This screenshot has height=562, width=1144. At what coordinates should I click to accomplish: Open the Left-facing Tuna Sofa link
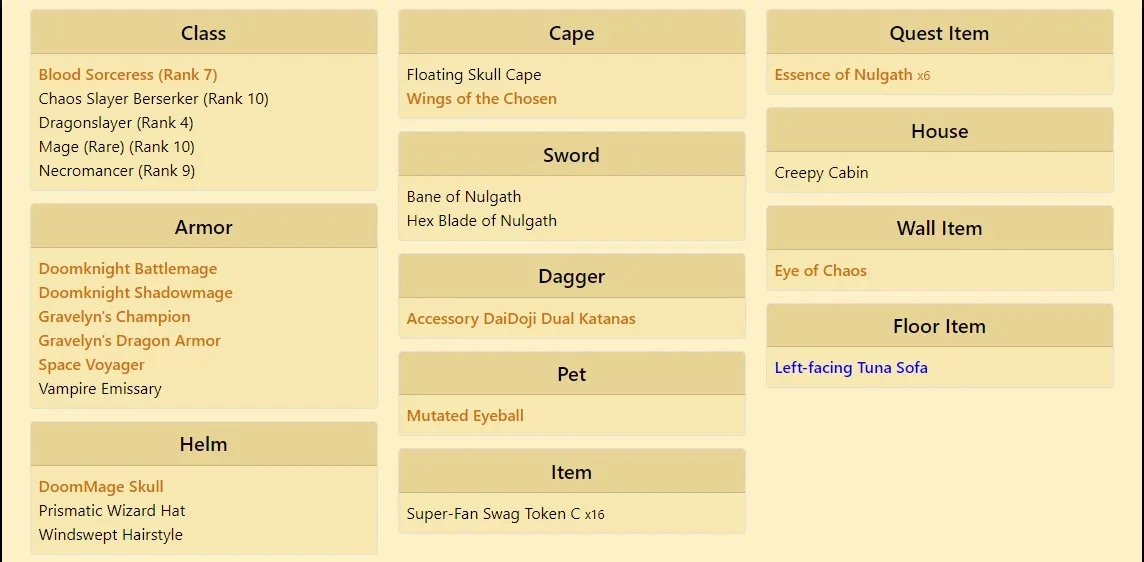pos(851,368)
